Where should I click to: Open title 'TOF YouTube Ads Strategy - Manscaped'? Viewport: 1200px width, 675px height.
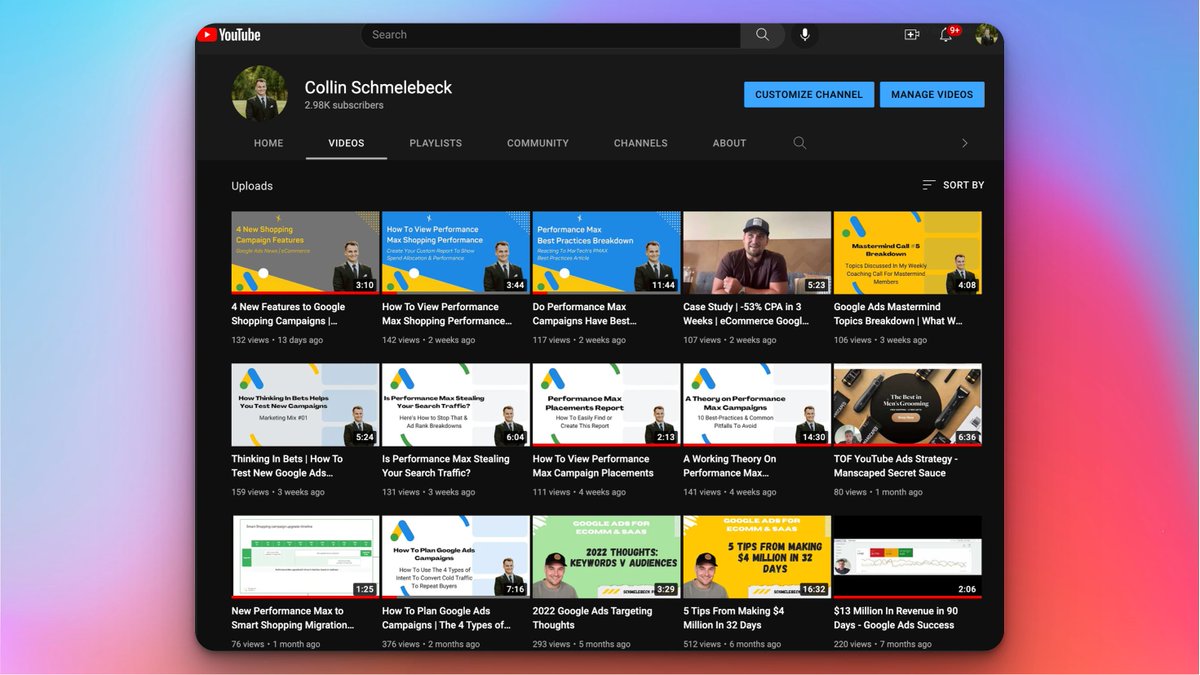click(896, 466)
